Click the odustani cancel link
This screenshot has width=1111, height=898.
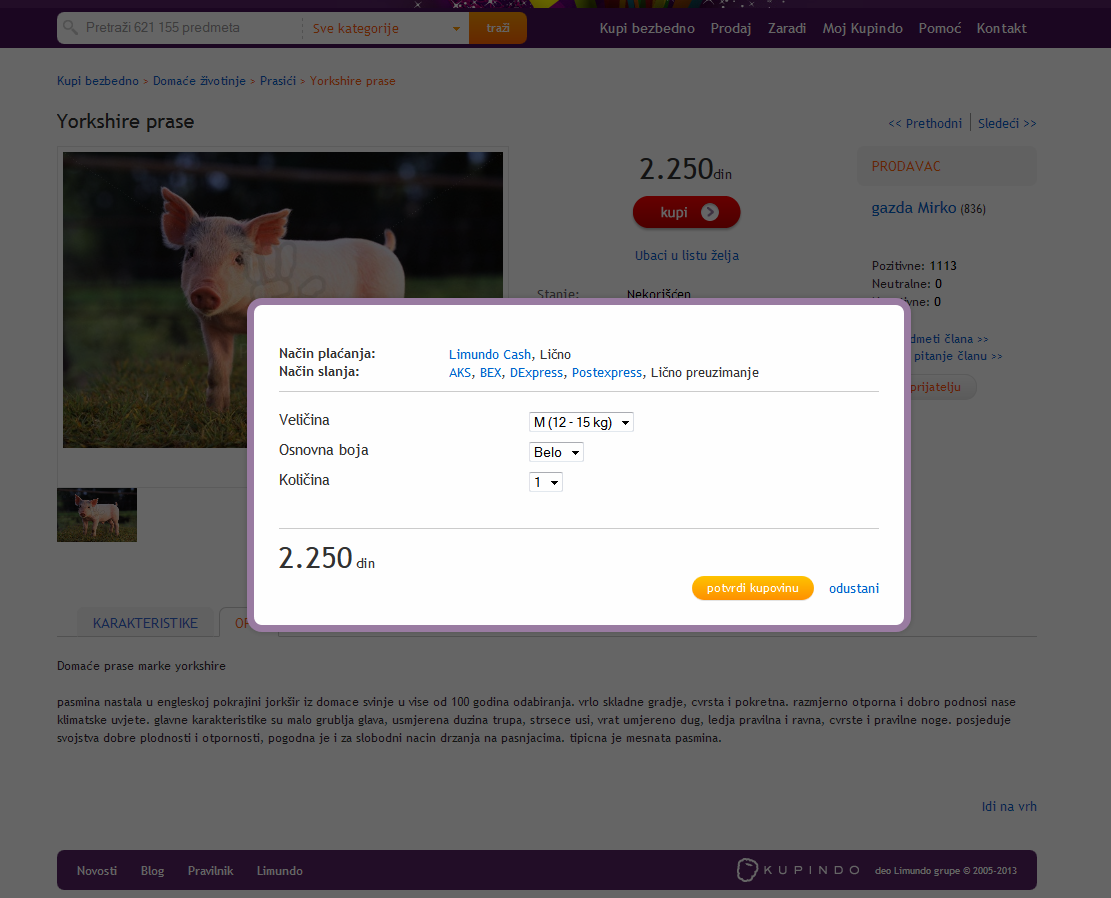(x=853, y=589)
